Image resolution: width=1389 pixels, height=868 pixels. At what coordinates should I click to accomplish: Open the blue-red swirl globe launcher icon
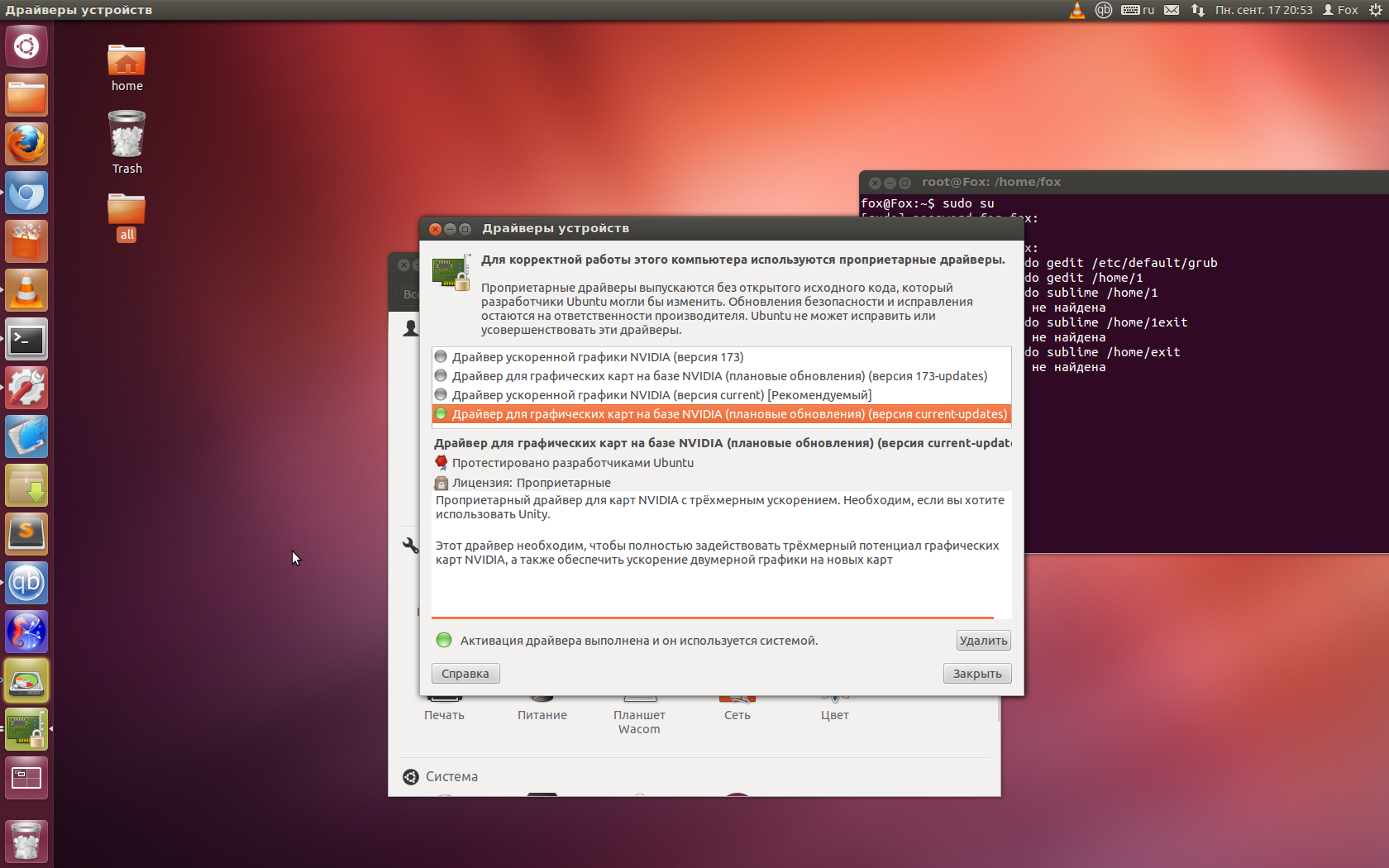pos(26,632)
